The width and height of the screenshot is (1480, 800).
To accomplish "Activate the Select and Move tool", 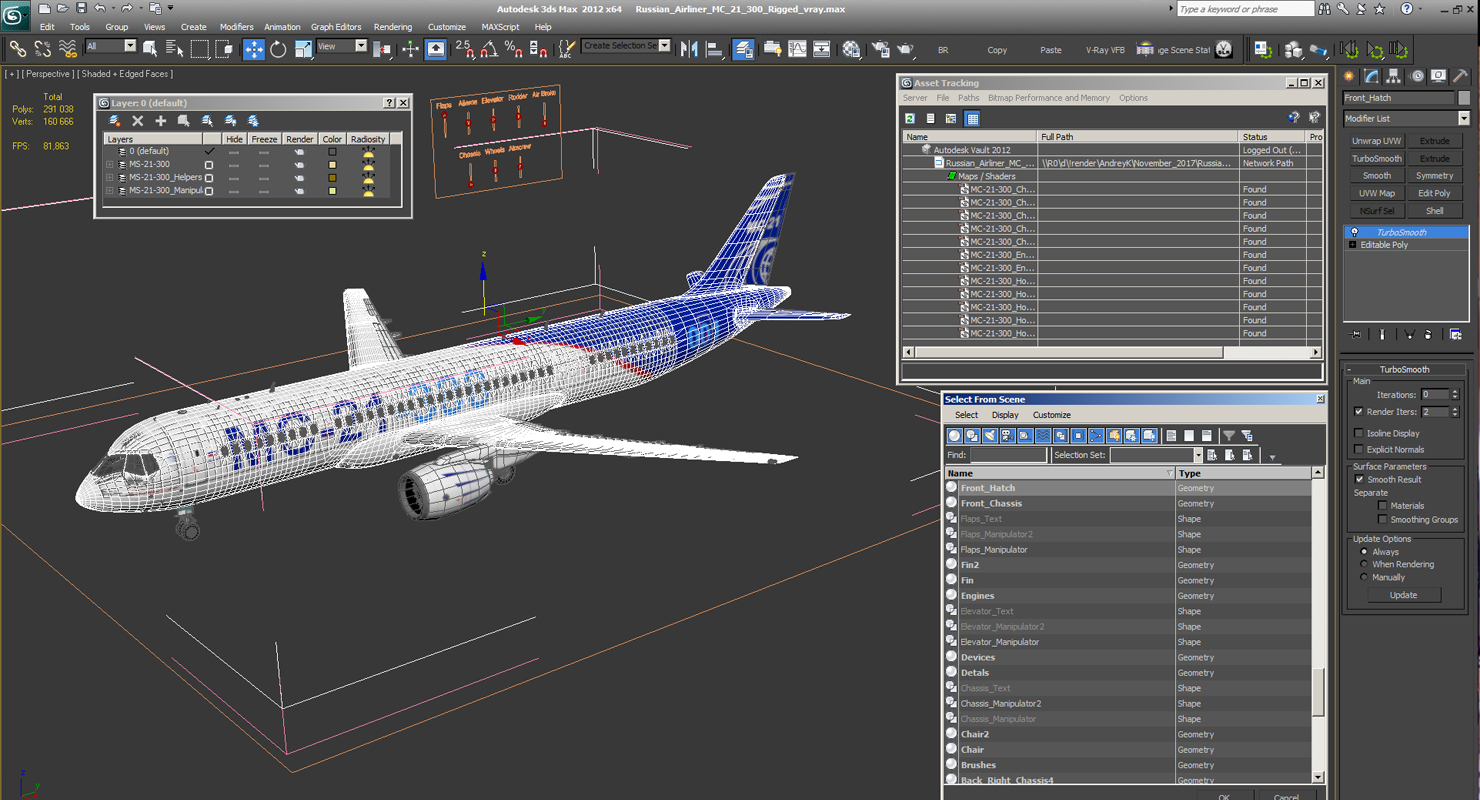I will (x=254, y=48).
